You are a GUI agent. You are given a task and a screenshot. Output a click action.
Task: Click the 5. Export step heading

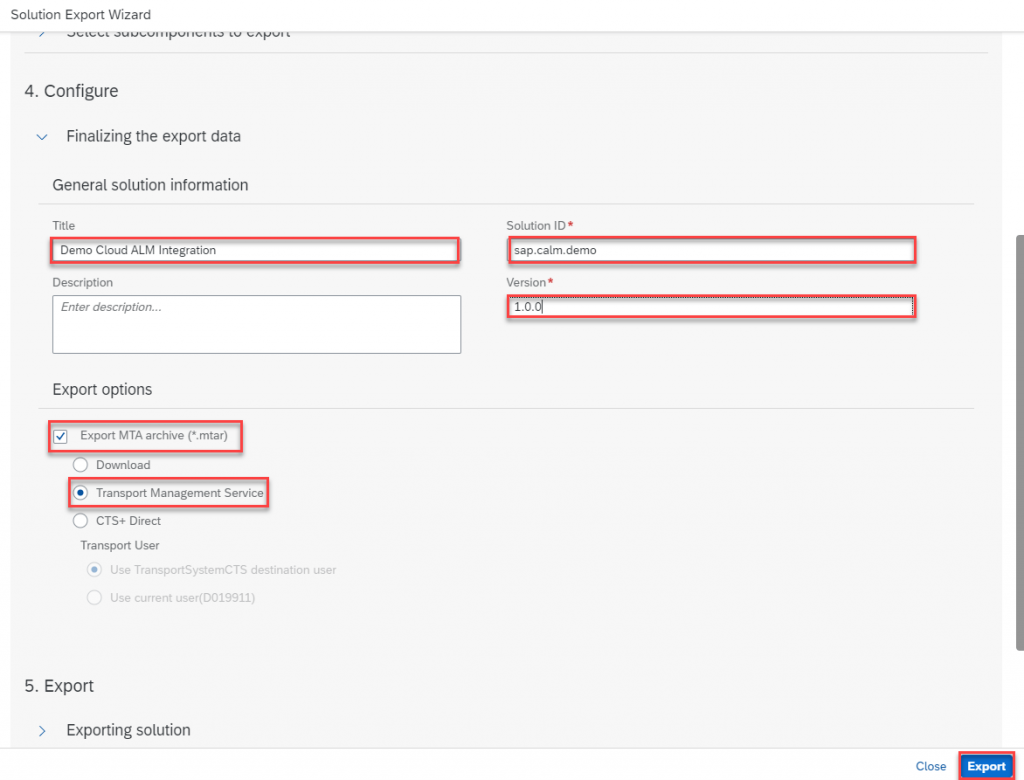tap(59, 686)
